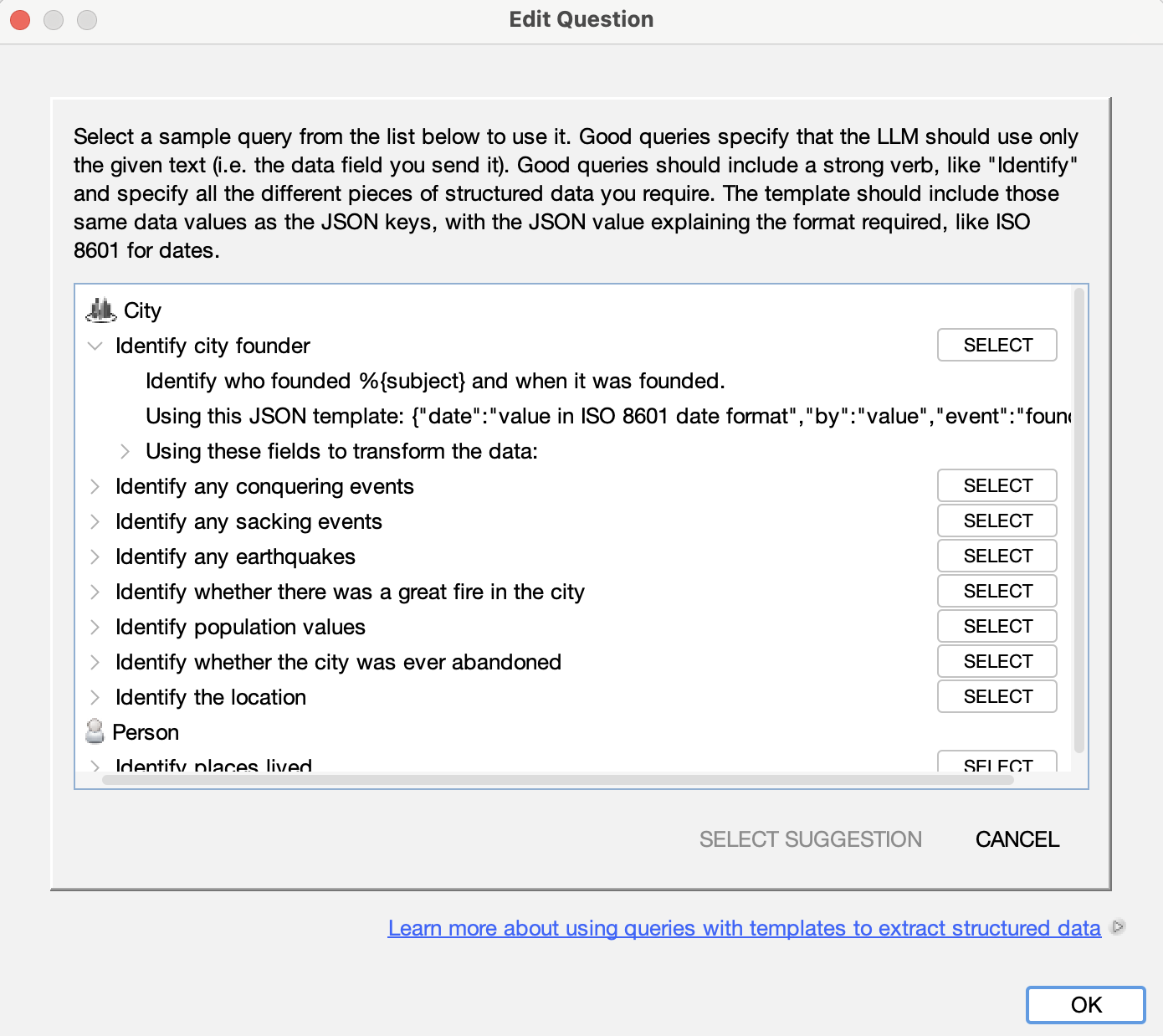The image size is (1163, 1036).
Task: Expand the Identify any earthquakes entry
Action: (95, 556)
